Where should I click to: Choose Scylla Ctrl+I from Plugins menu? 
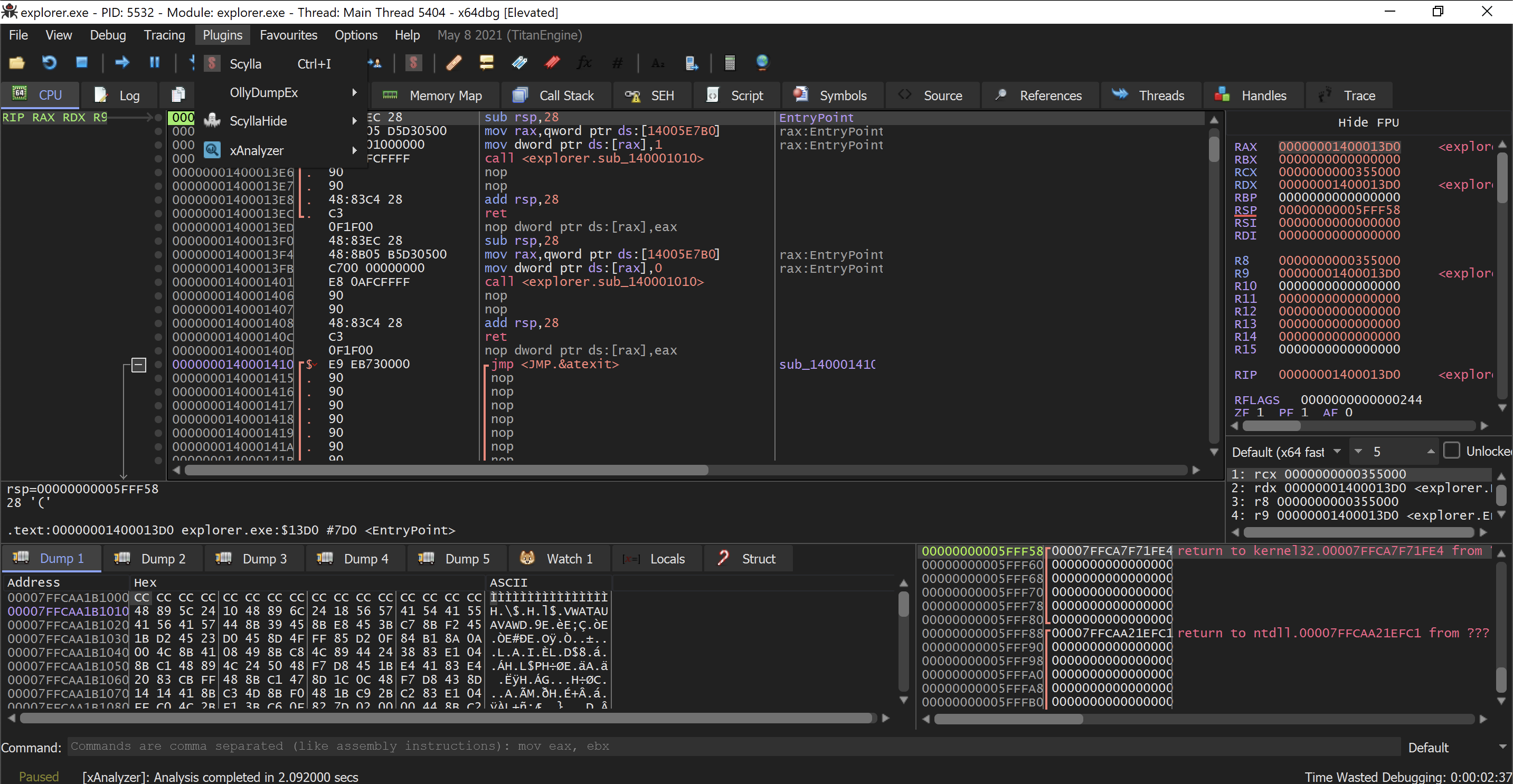click(281, 63)
